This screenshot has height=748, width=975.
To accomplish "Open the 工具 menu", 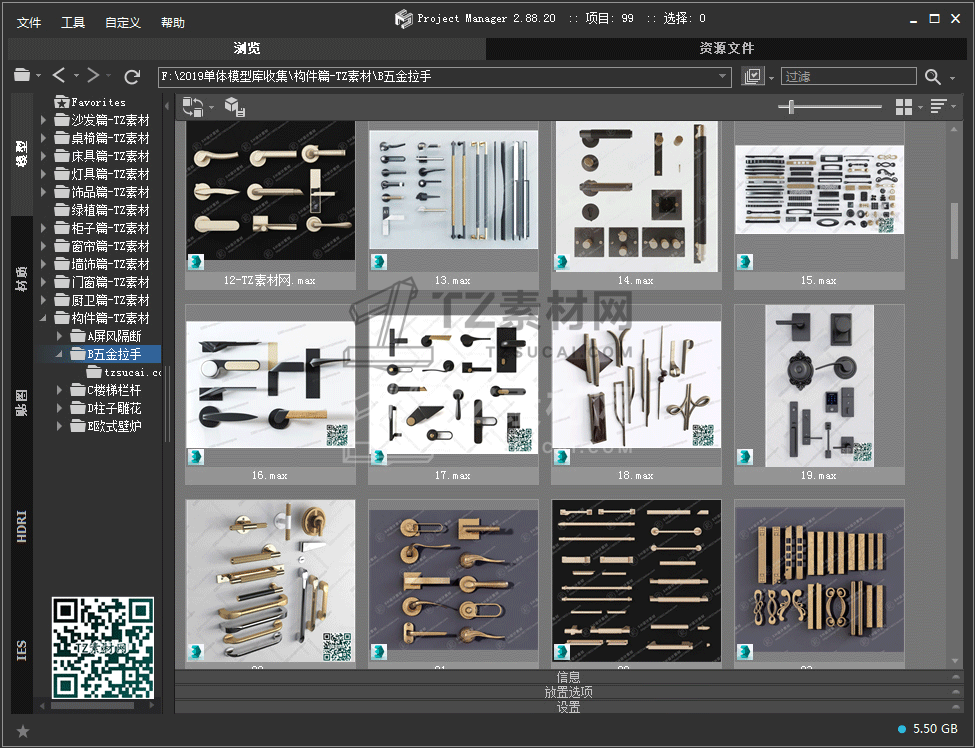I will click(73, 22).
